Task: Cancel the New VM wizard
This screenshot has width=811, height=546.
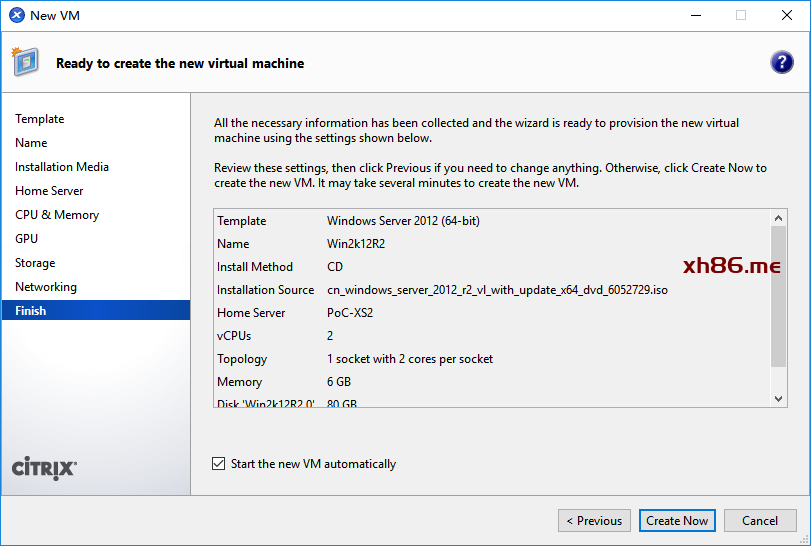Action: point(759,520)
